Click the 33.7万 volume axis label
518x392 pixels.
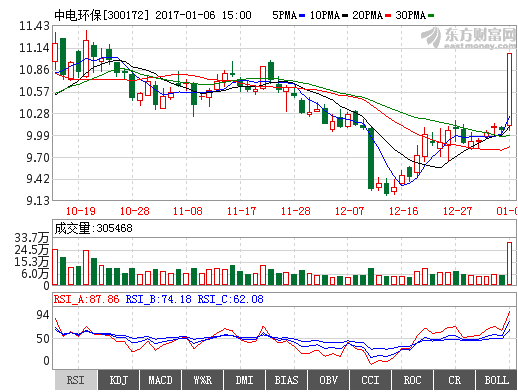pyautogui.click(x=32, y=238)
